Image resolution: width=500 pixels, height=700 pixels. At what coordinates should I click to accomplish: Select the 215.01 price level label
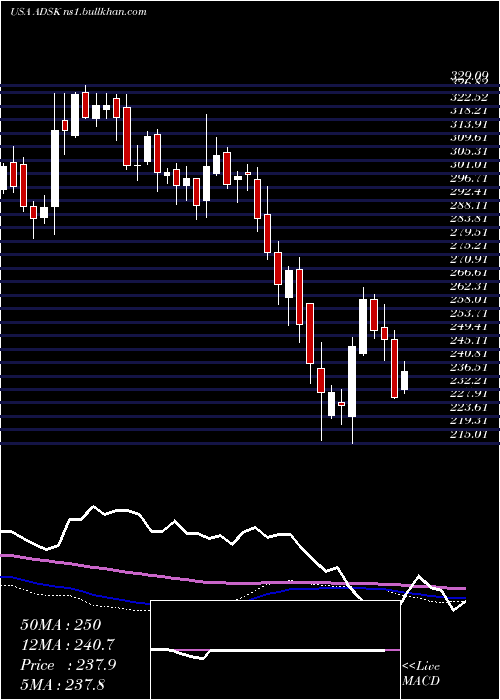[469, 434]
